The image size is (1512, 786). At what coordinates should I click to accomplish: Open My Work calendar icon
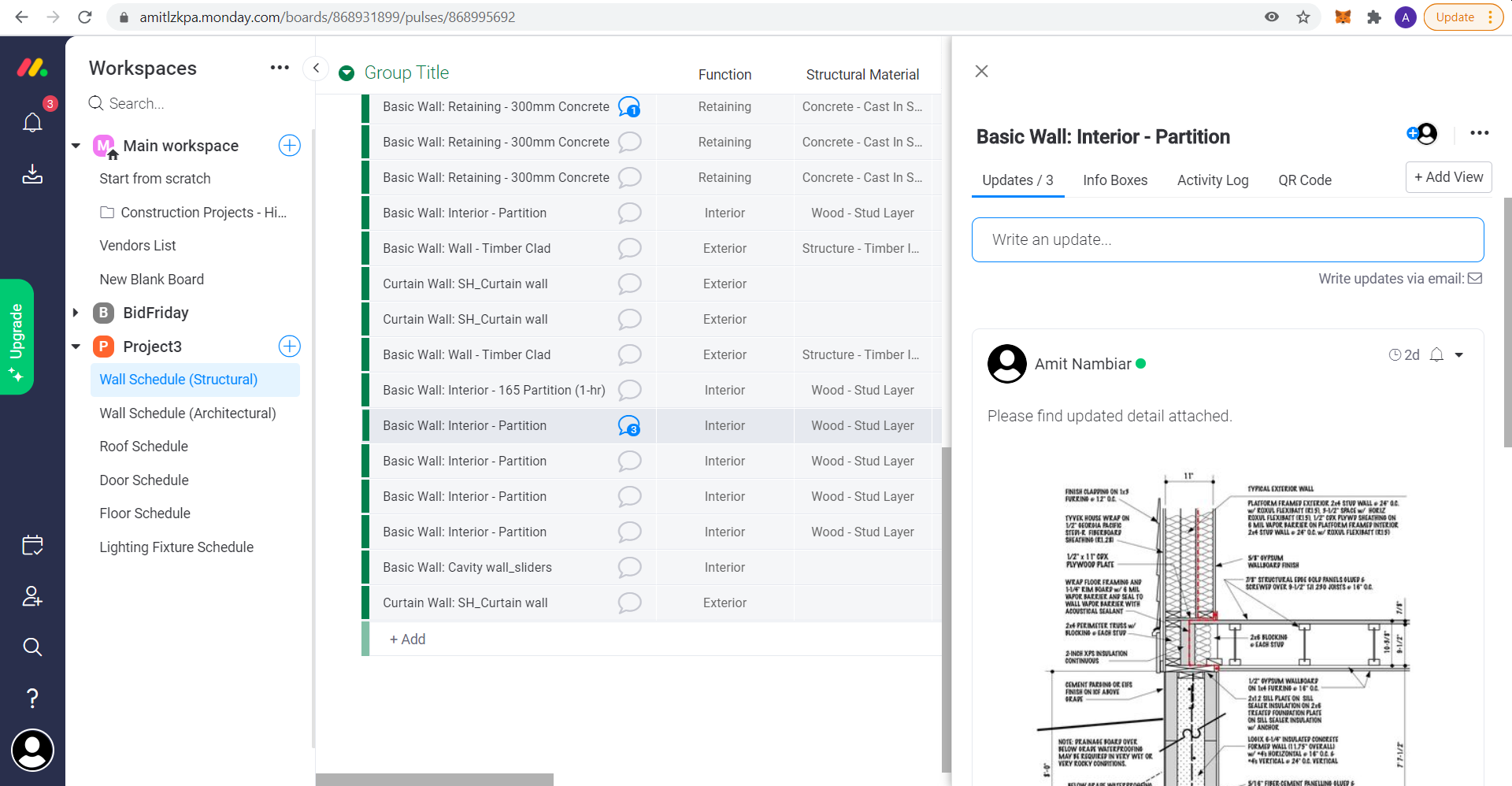tap(32, 545)
